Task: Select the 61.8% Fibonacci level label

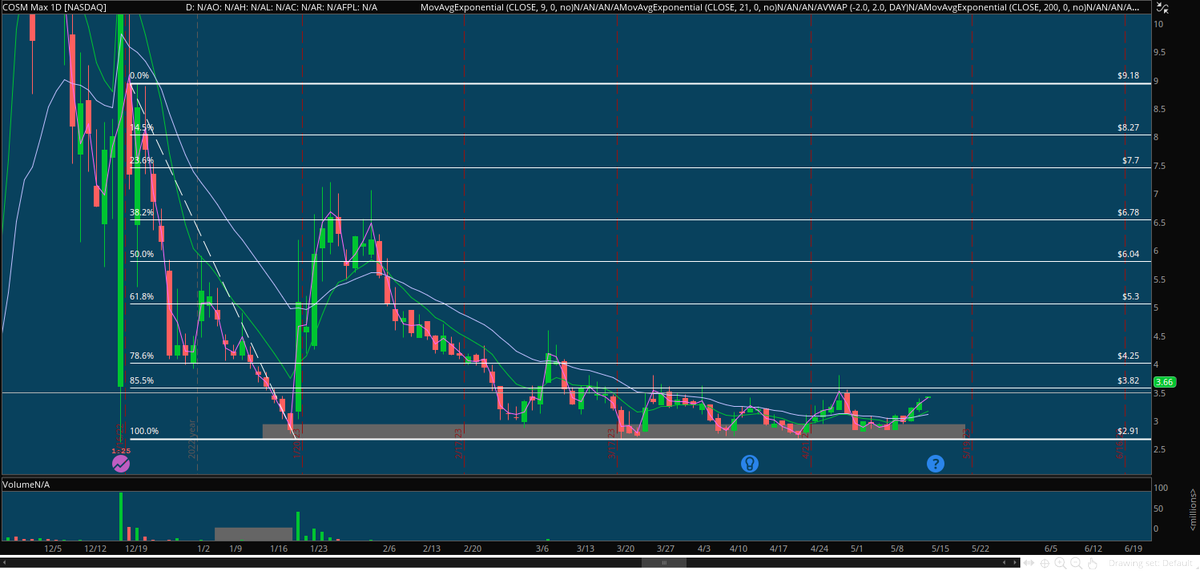Action: pos(141,296)
